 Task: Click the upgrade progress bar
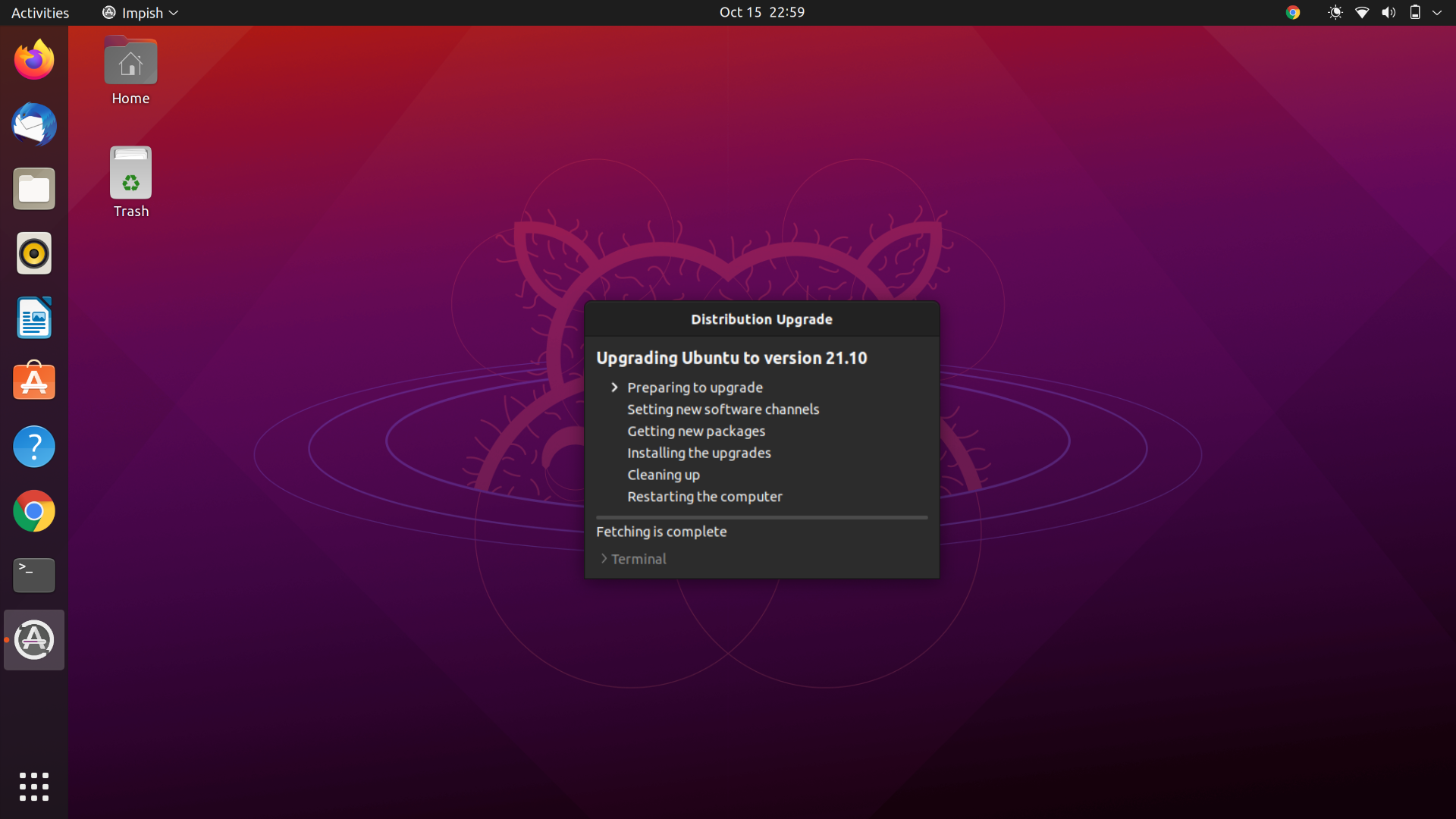(x=762, y=517)
